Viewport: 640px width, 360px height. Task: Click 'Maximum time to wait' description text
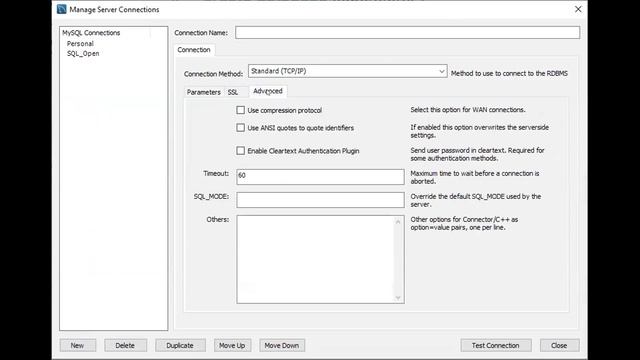tap(475, 177)
